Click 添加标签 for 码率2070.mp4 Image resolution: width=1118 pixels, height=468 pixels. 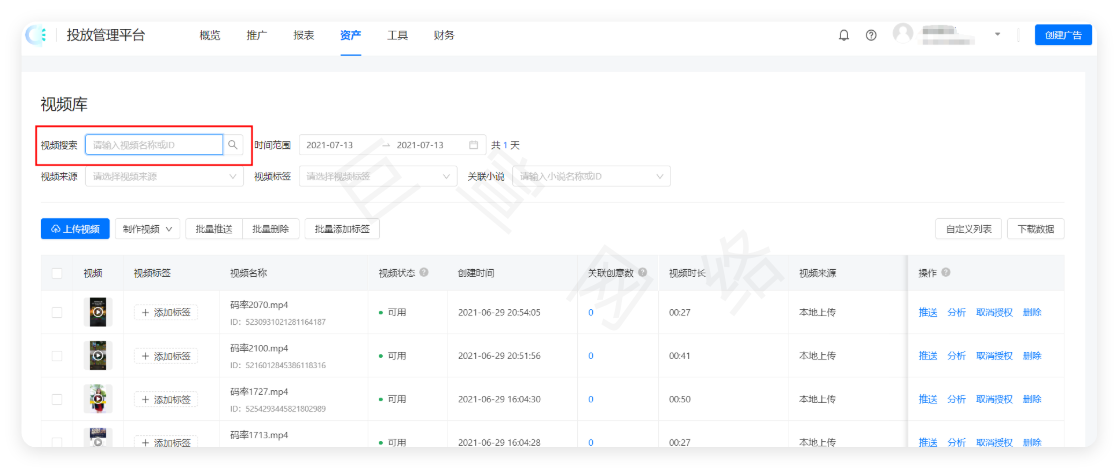click(166, 312)
